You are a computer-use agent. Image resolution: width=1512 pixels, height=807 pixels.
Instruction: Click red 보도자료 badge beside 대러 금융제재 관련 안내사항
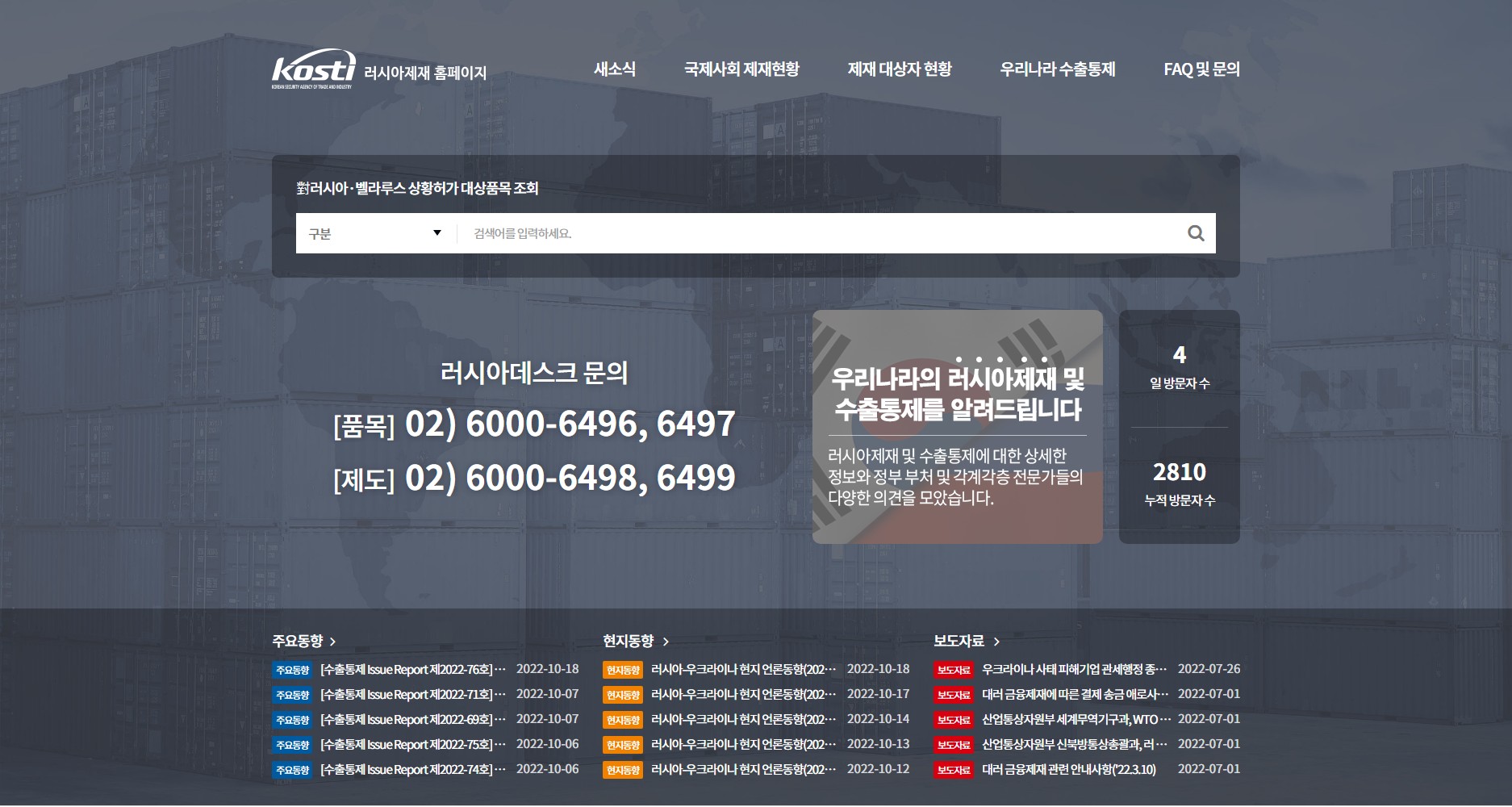click(953, 770)
